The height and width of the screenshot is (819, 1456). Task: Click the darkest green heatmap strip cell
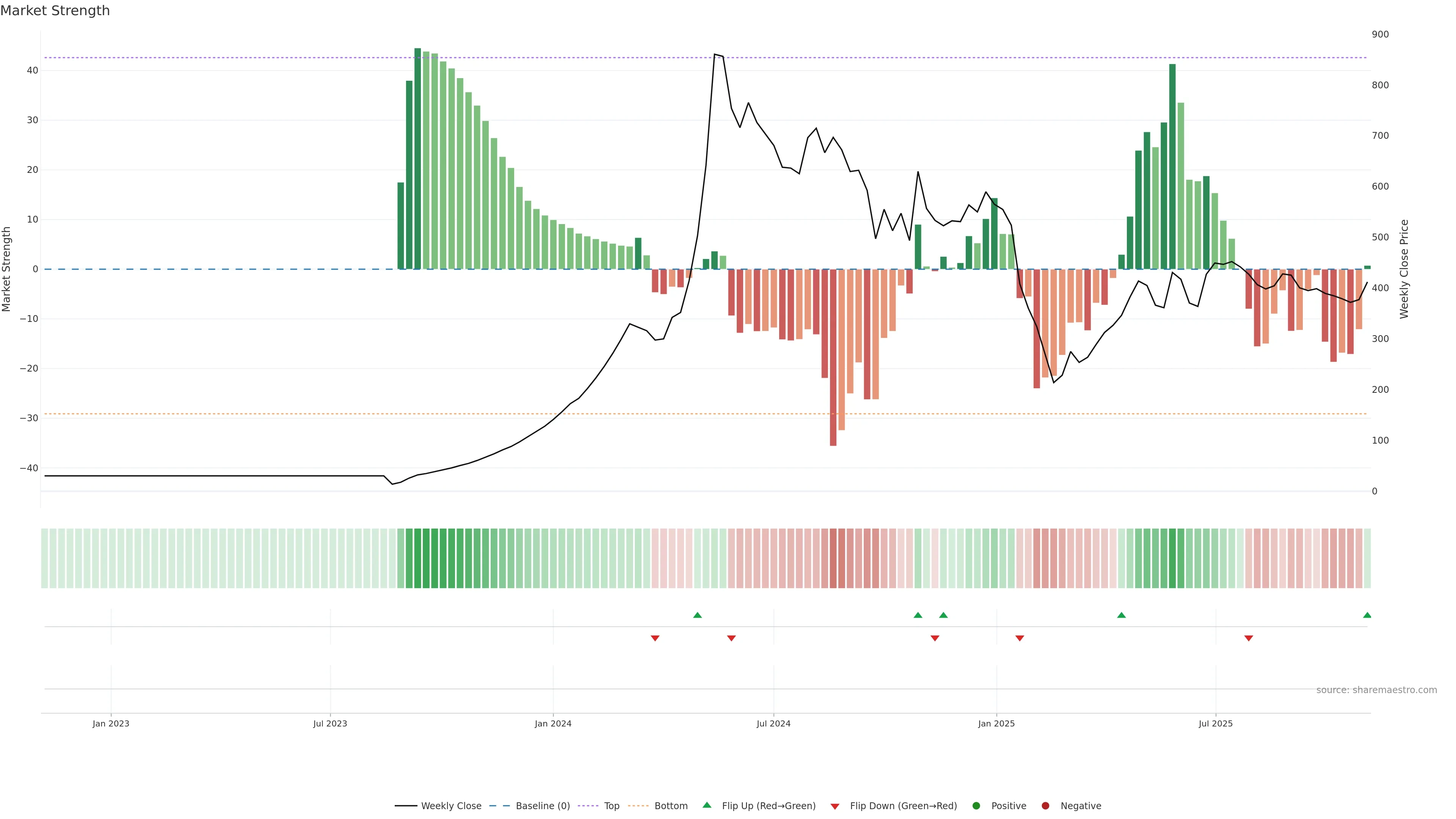pos(417,559)
